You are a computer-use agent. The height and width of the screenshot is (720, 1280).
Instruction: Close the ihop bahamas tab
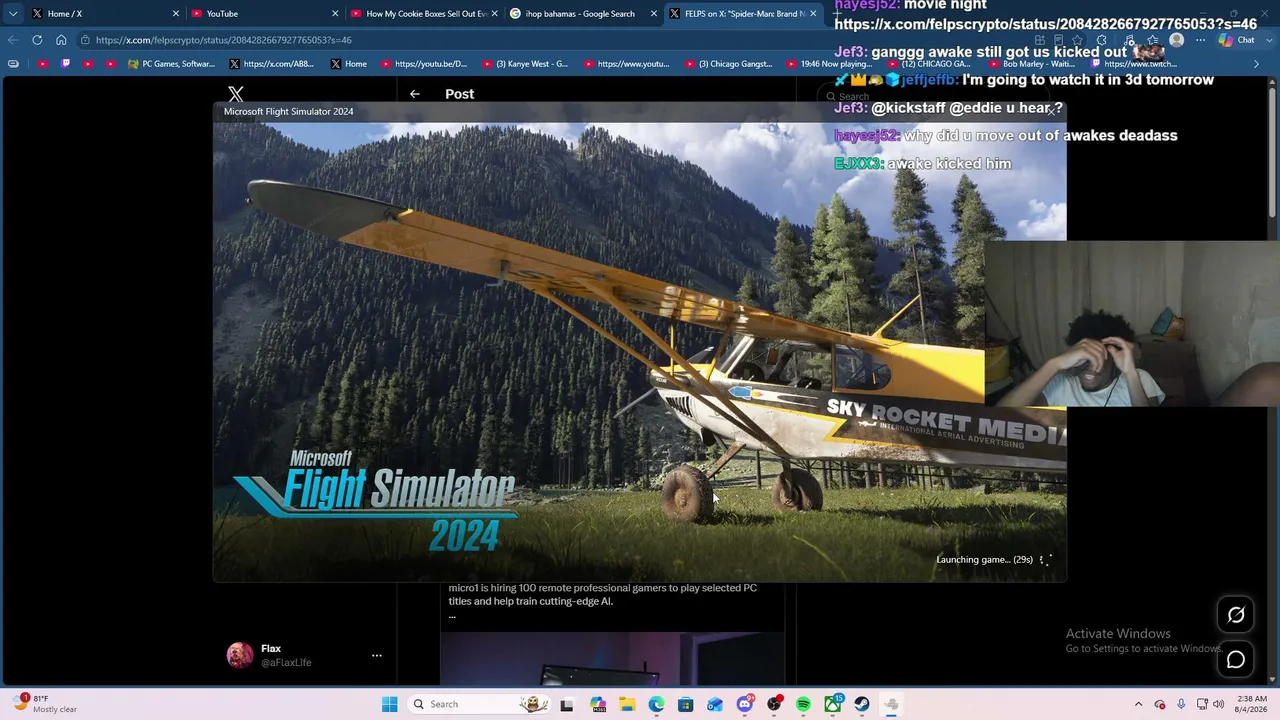pyautogui.click(x=654, y=14)
